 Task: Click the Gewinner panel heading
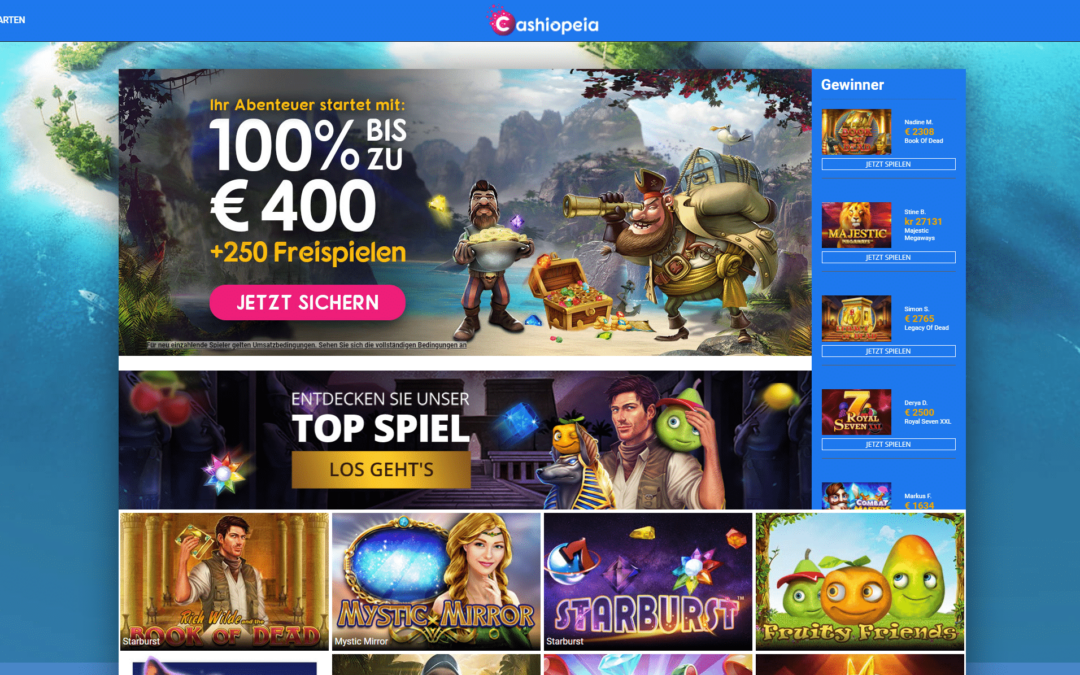852,85
